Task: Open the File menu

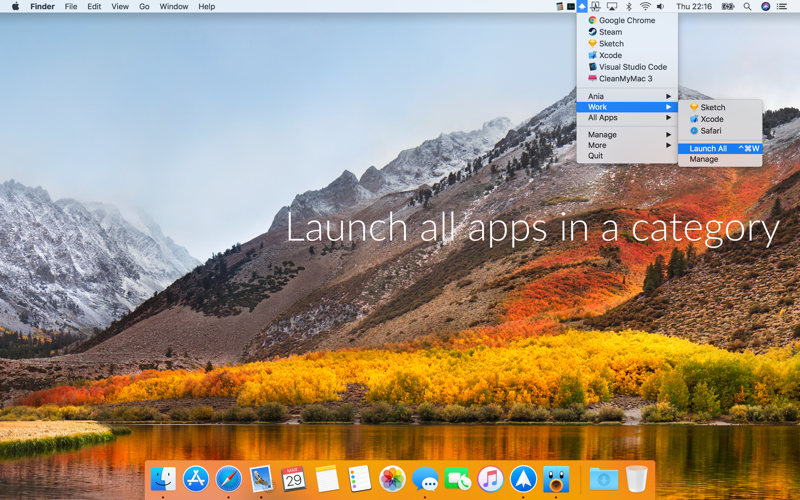Action: pos(71,6)
